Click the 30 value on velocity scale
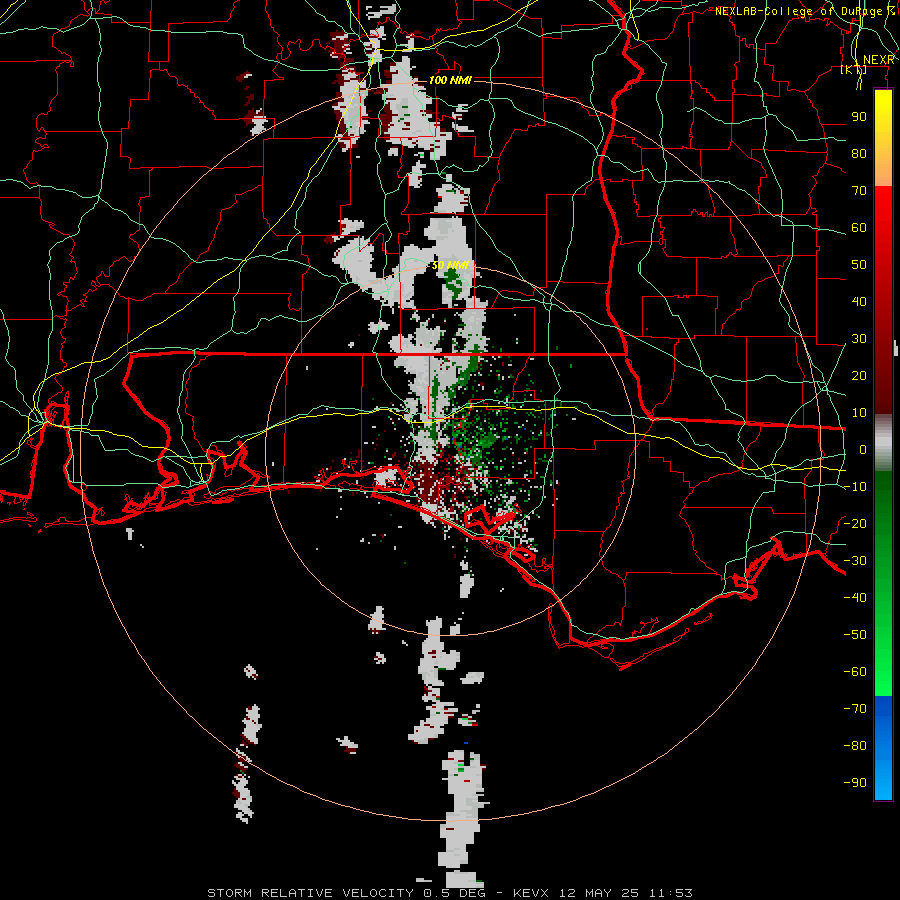Viewport: 900px width, 900px height. (859, 339)
